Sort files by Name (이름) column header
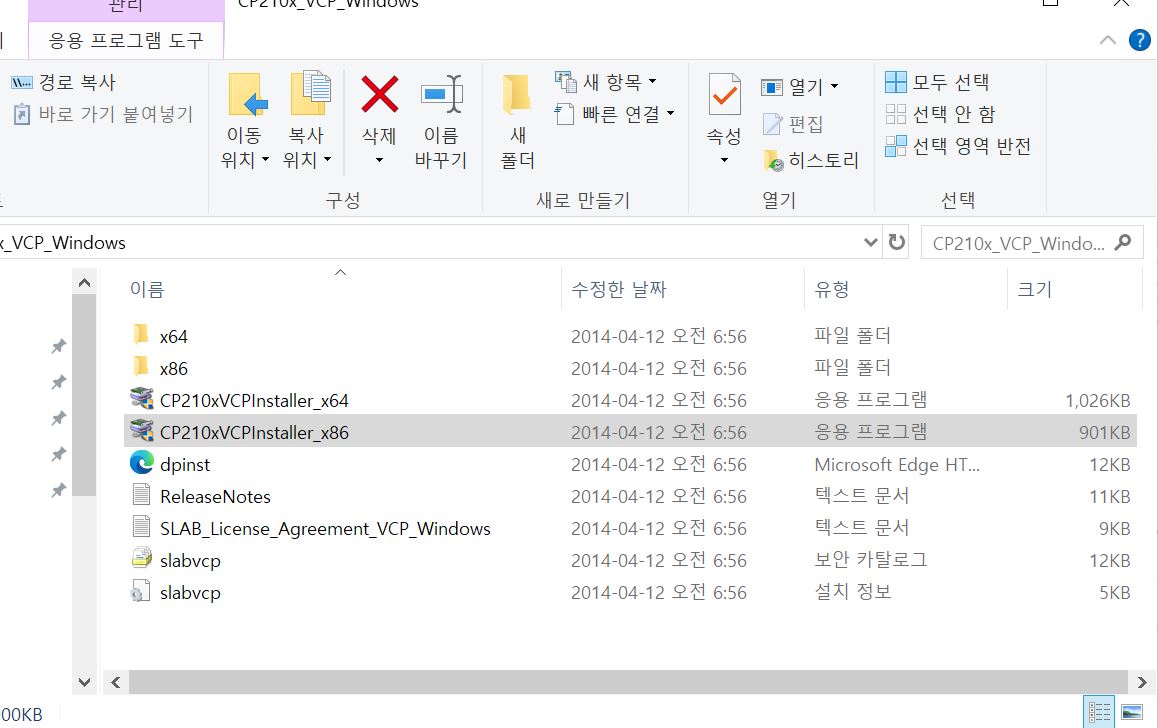The height and width of the screenshot is (728, 1158). pyautogui.click(x=147, y=290)
